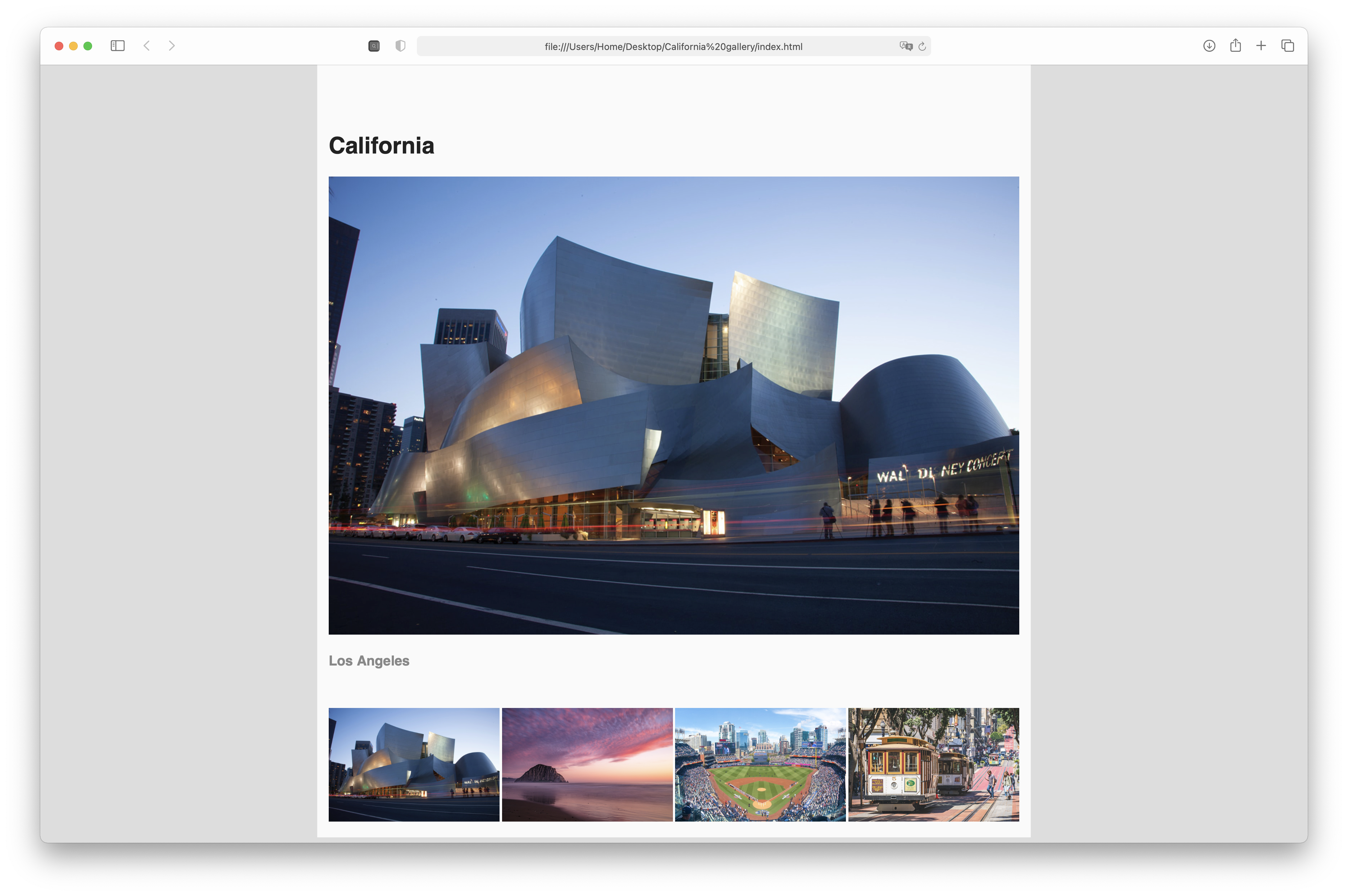Viewport: 1348px width, 896px height.
Task: Open the Share menu icon
Action: tap(1235, 45)
